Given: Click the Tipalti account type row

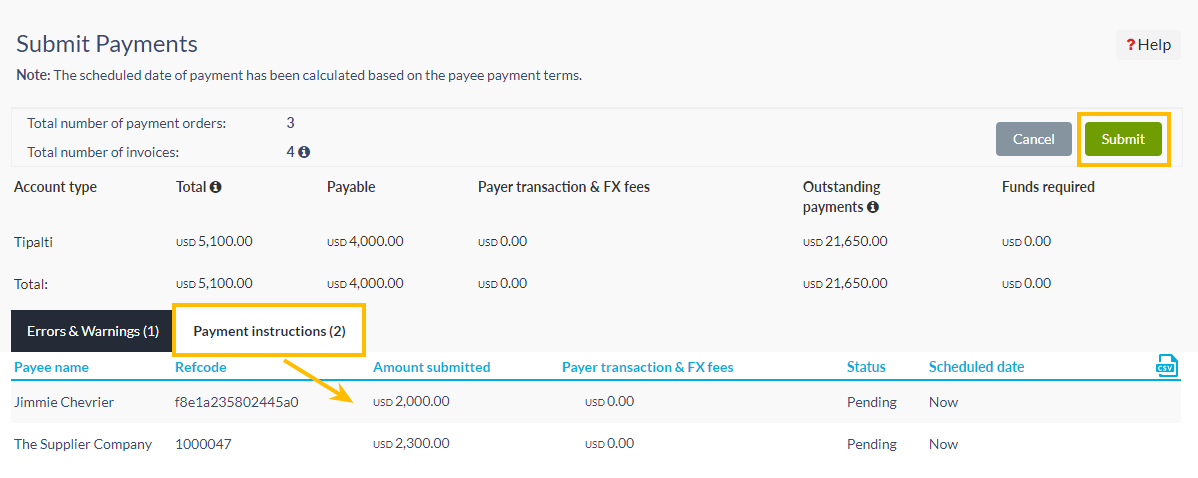Looking at the screenshot, I should [x=34, y=241].
